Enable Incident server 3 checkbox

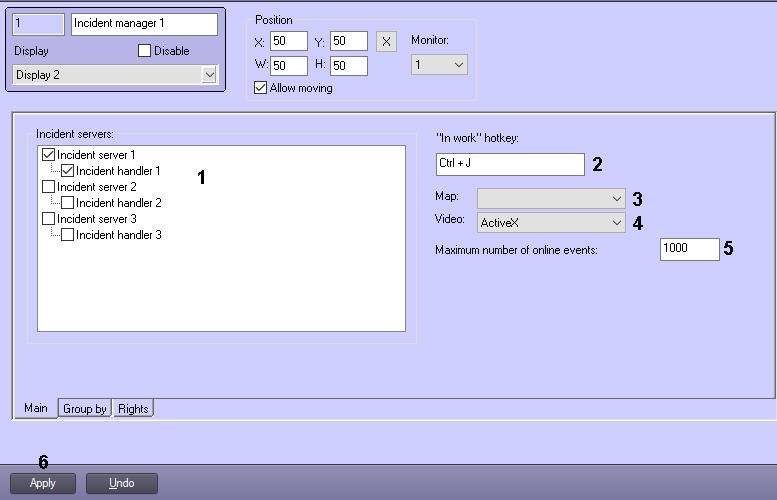(x=49, y=219)
